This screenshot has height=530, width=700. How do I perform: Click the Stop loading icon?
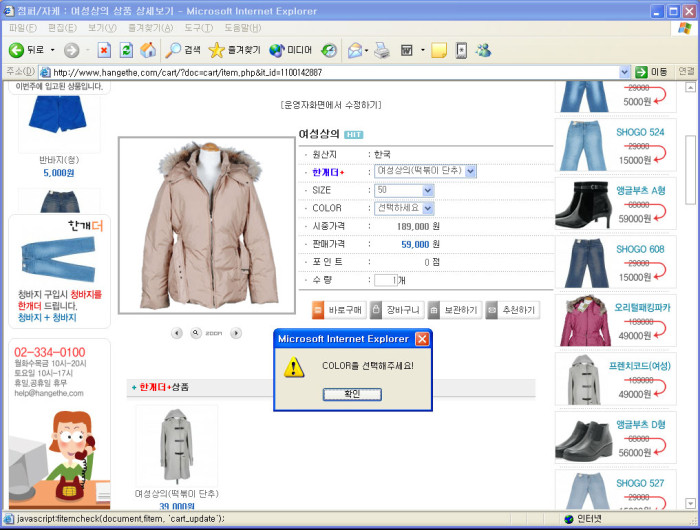tap(103, 50)
